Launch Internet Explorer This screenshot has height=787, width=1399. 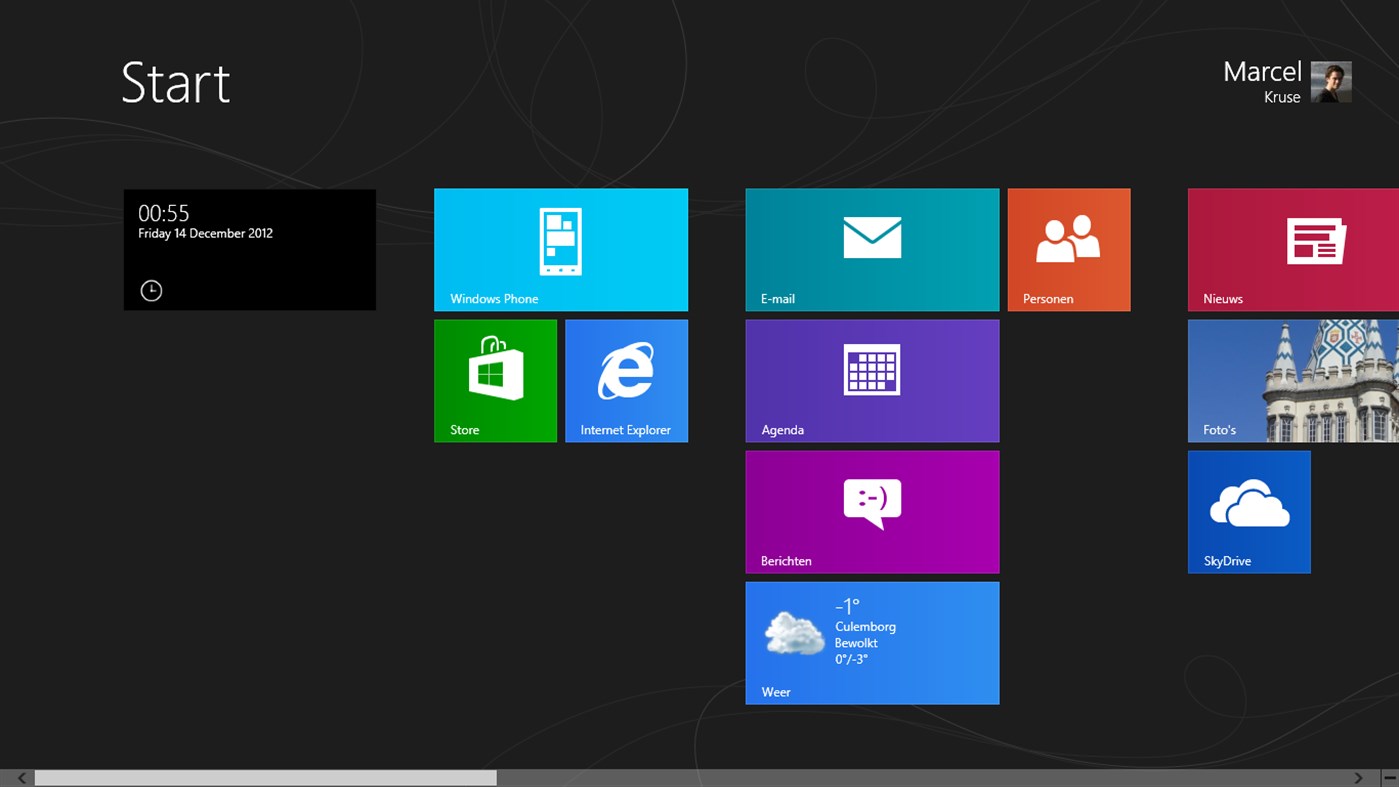point(626,380)
